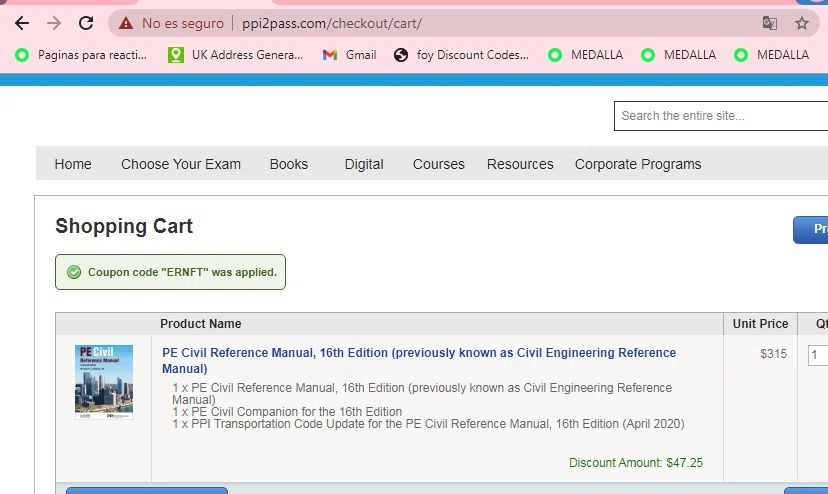Screen dimensions: 828x494
Task: Edit the quantity field showing 1
Action: click(818, 355)
